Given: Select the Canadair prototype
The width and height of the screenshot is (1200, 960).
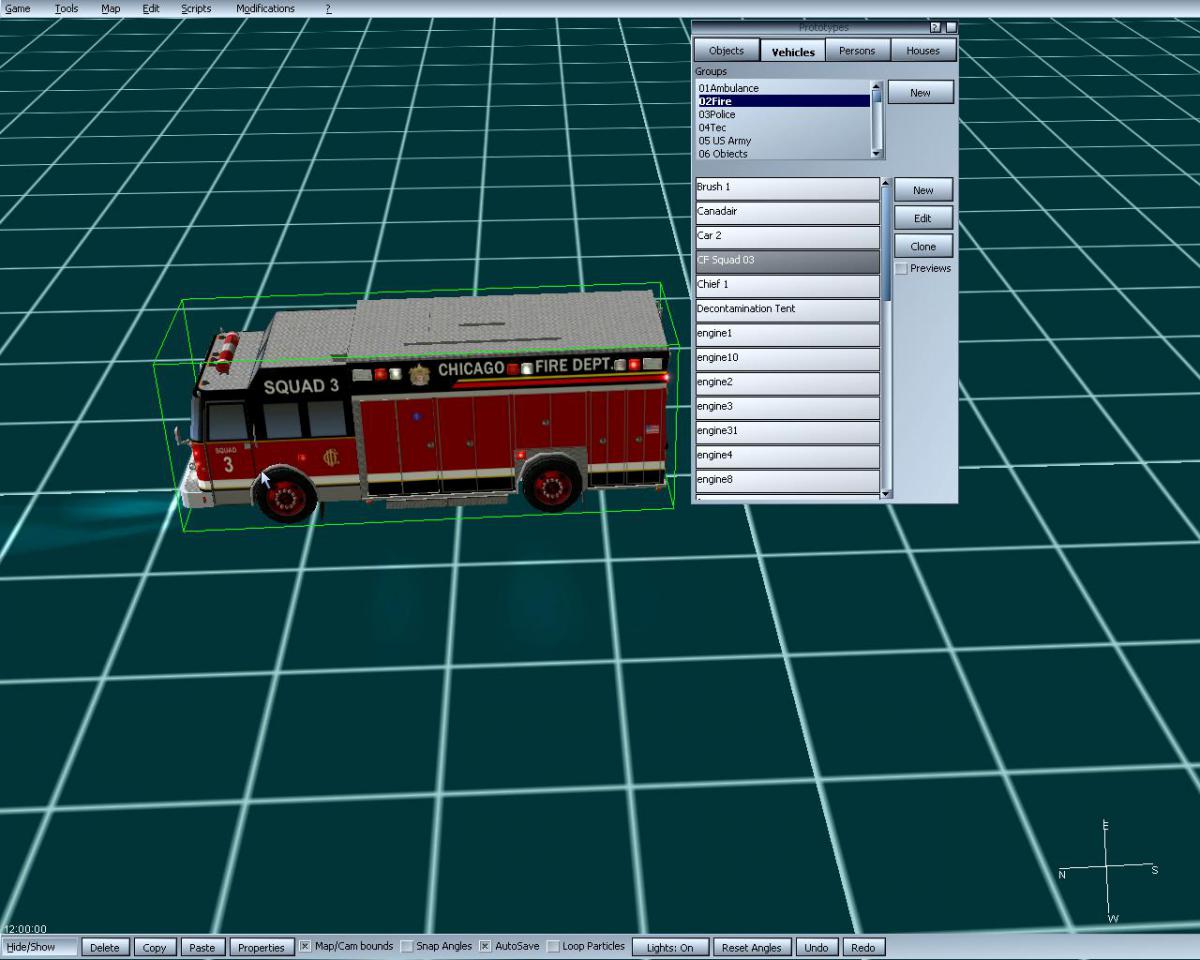Looking at the screenshot, I should (787, 213).
